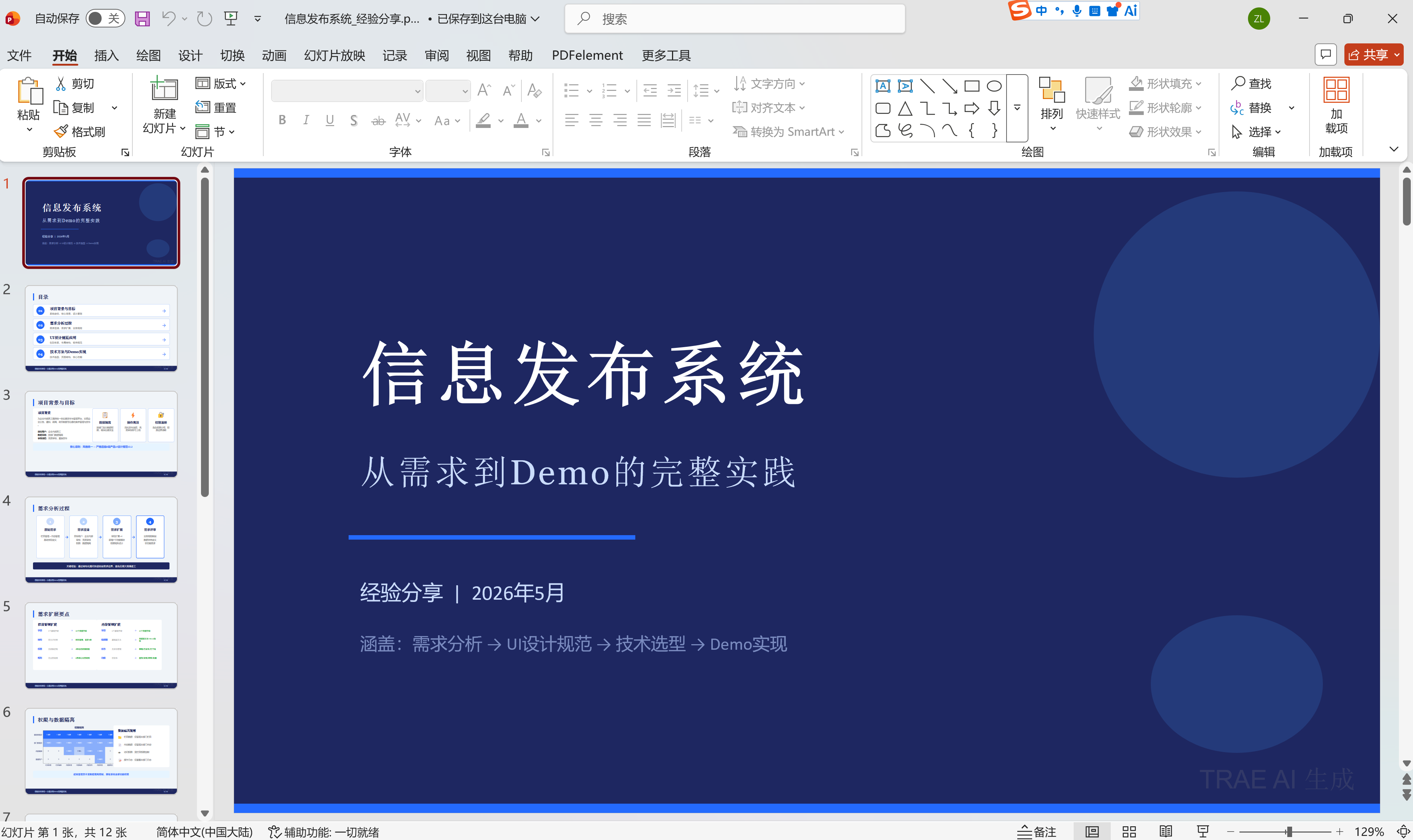1413x840 pixels.
Task: Expand the shapes gallery more arrow
Action: coord(1017,108)
